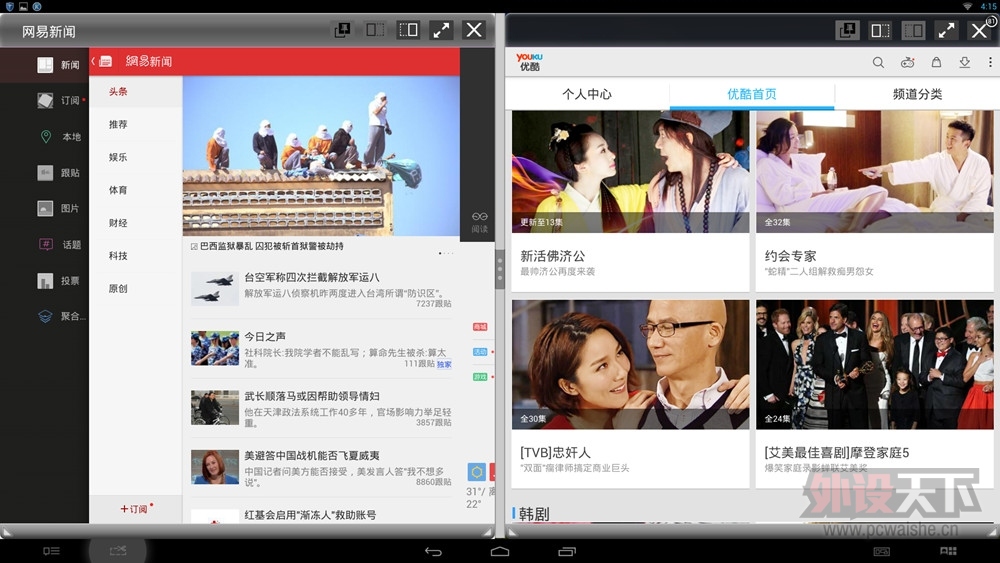This screenshot has height=563, width=1000.
Task: Select the 娱乐 category
Action: pos(136,157)
